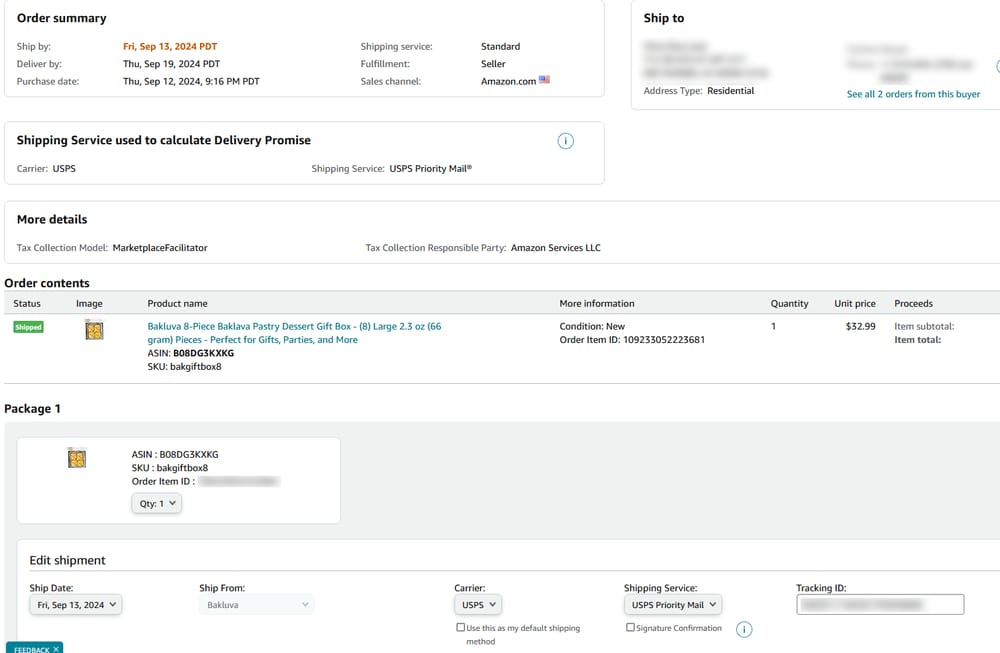Open the Qty: 1 dropdown

(157, 503)
